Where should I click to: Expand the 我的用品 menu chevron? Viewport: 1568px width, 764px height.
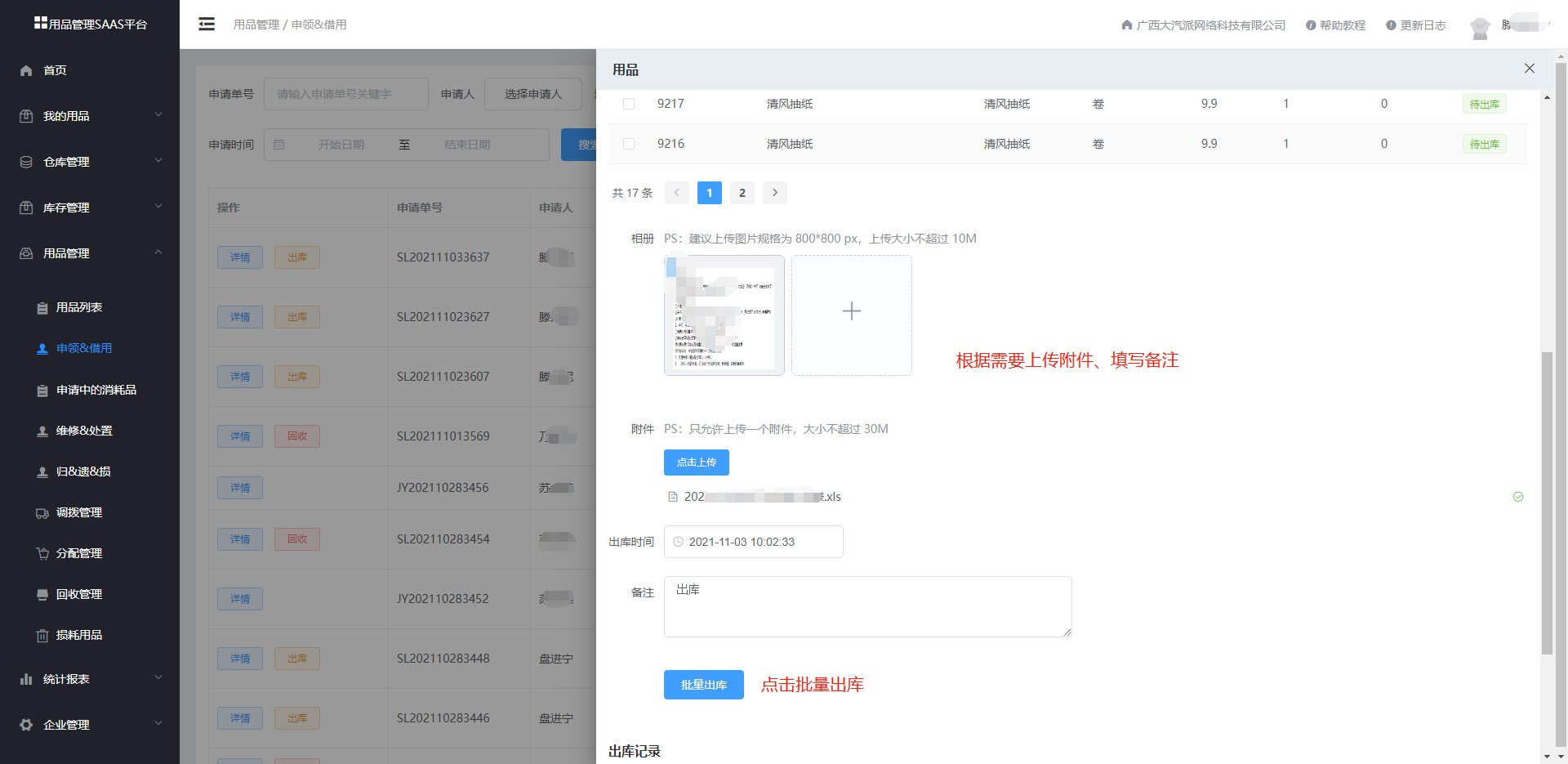[x=158, y=115]
